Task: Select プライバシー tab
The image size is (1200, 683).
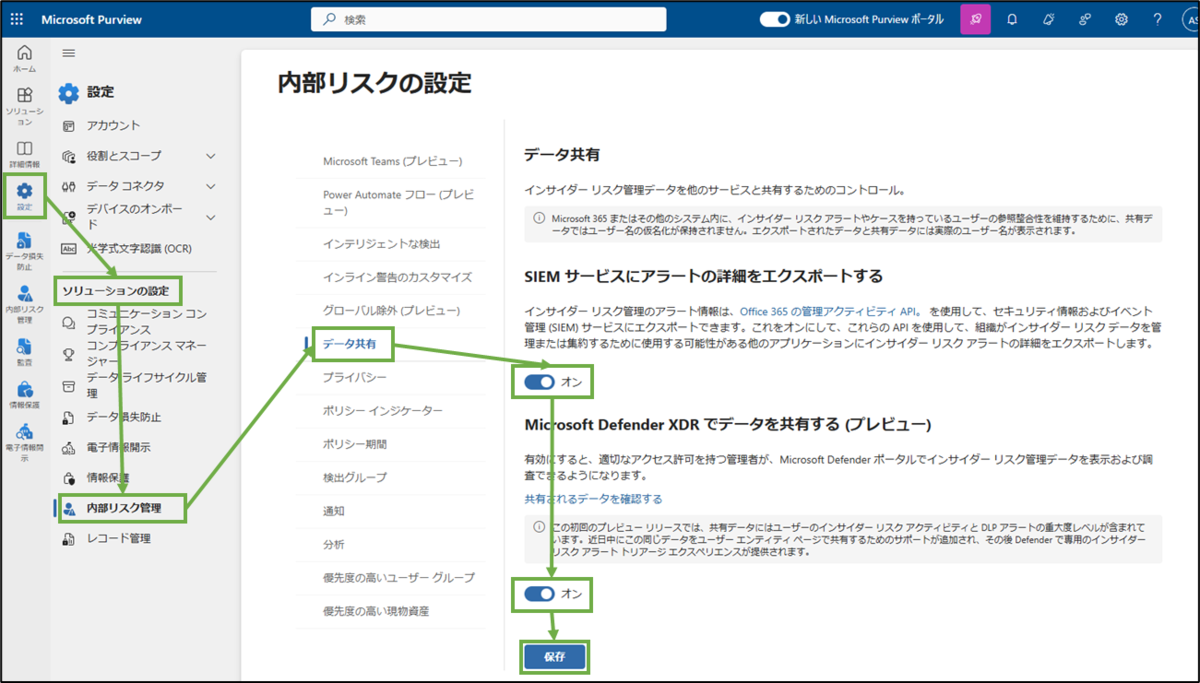Action: click(x=354, y=378)
